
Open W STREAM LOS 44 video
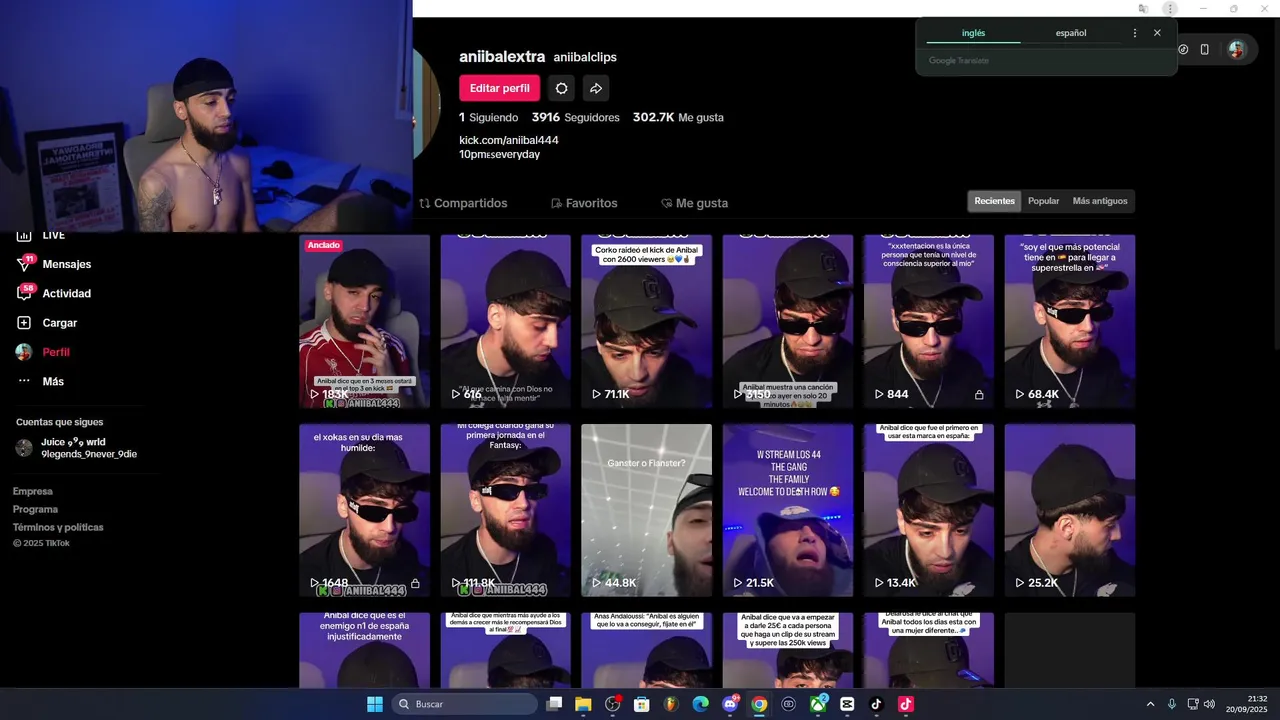pos(788,510)
